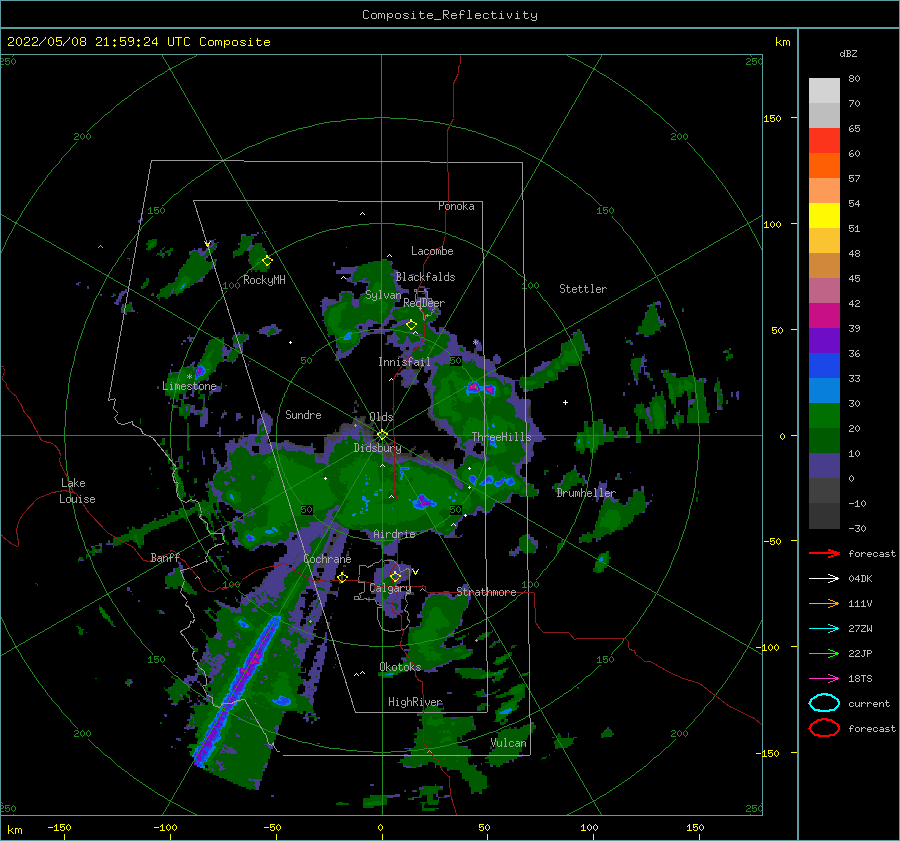
Task: Click the dBZ legend heading
Action: pyautogui.click(x=848, y=53)
